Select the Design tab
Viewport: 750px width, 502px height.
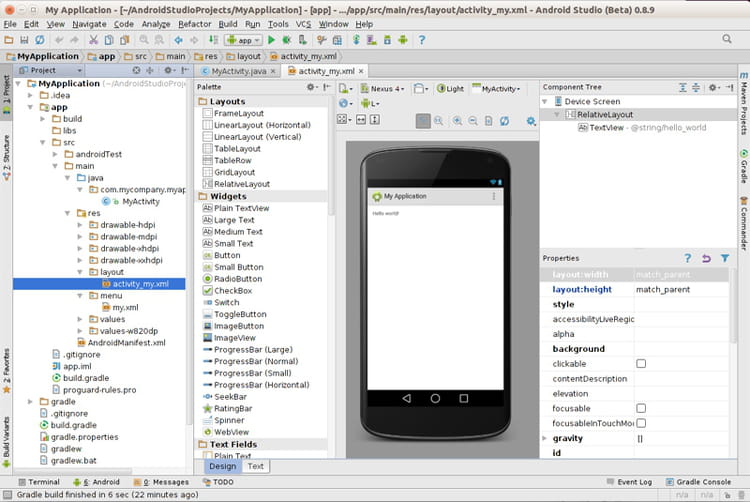(x=222, y=466)
